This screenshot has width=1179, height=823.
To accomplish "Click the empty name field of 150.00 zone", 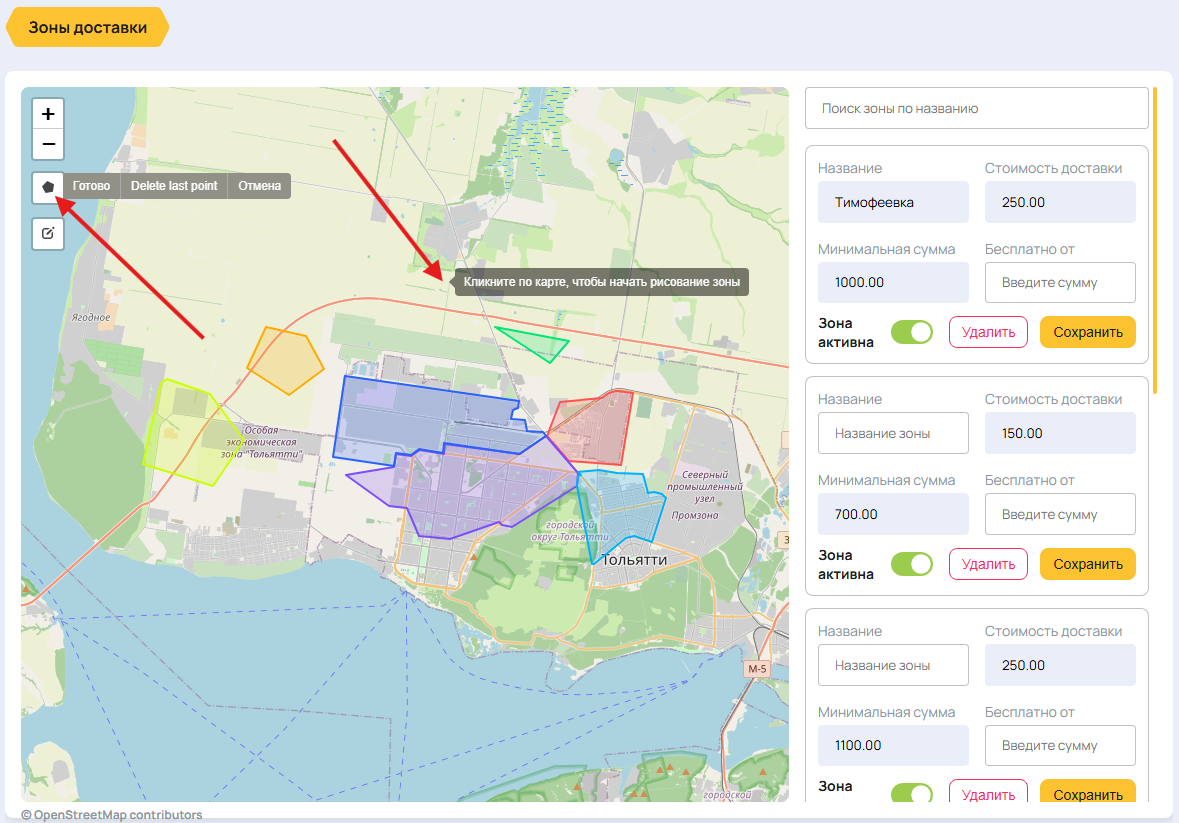I will click(893, 433).
